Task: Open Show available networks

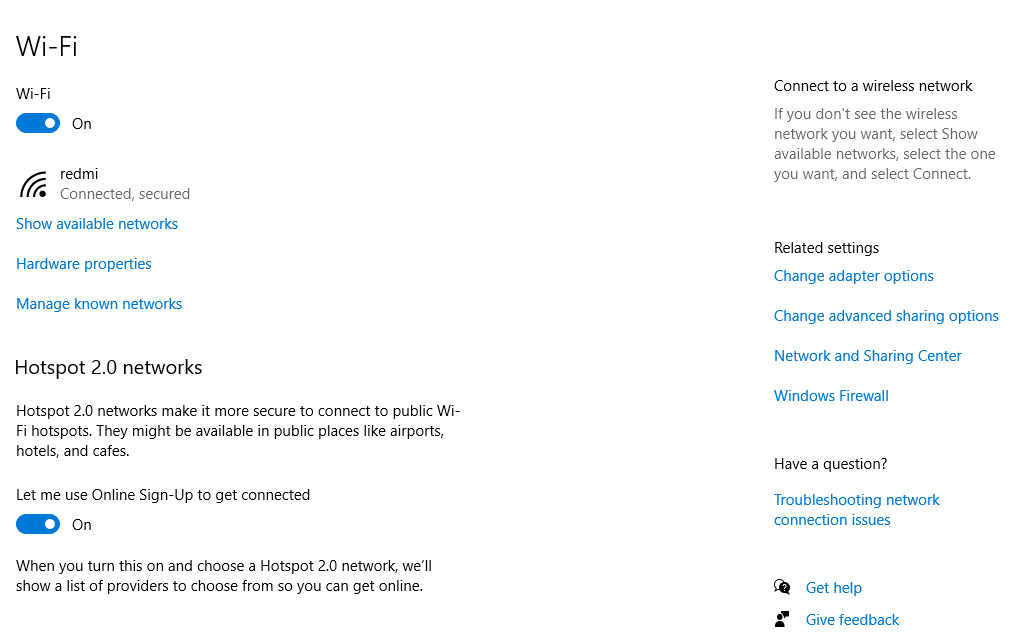Action: click(96, 223)
